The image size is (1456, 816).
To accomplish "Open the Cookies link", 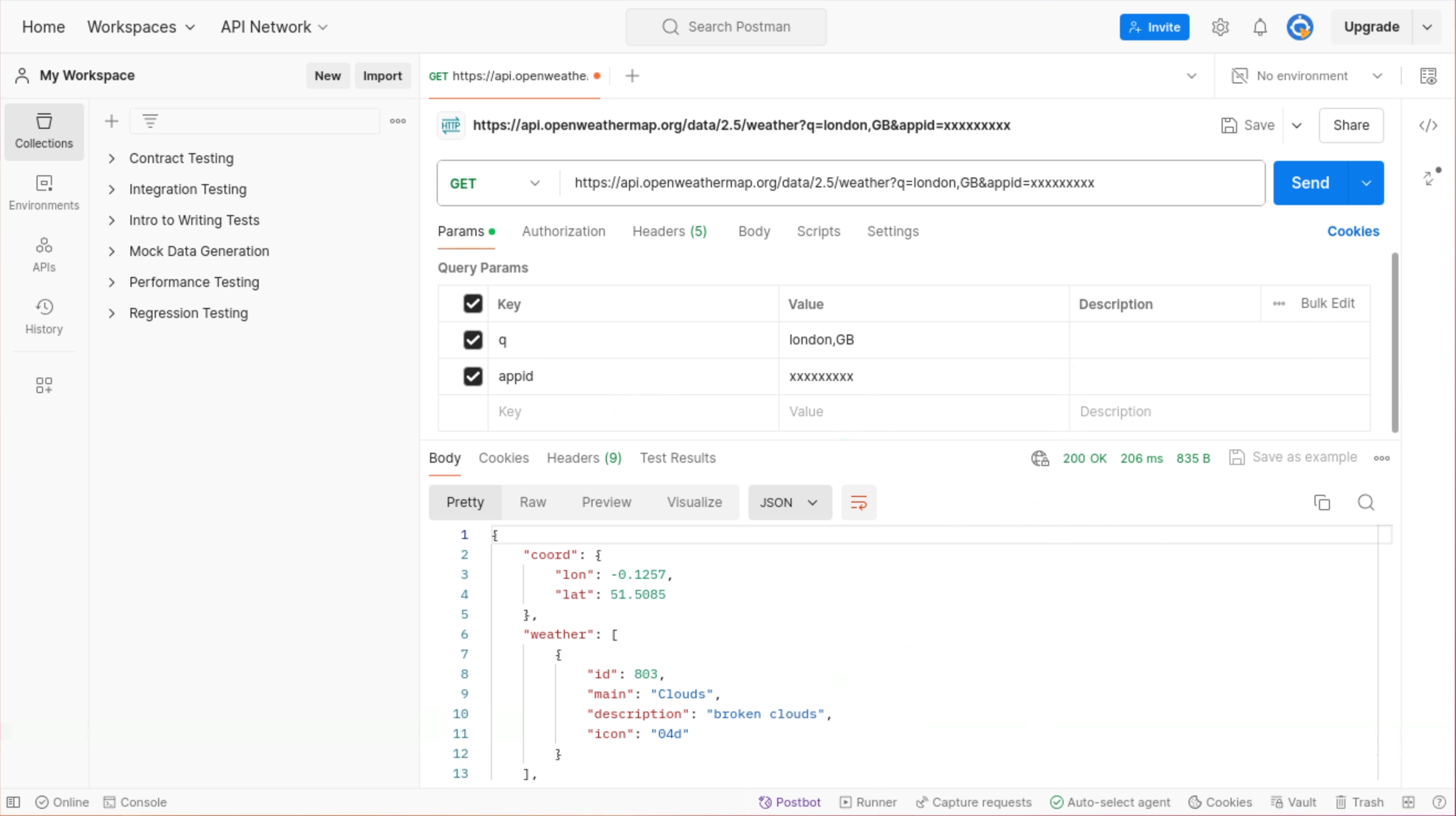I will coord(1352,231).
